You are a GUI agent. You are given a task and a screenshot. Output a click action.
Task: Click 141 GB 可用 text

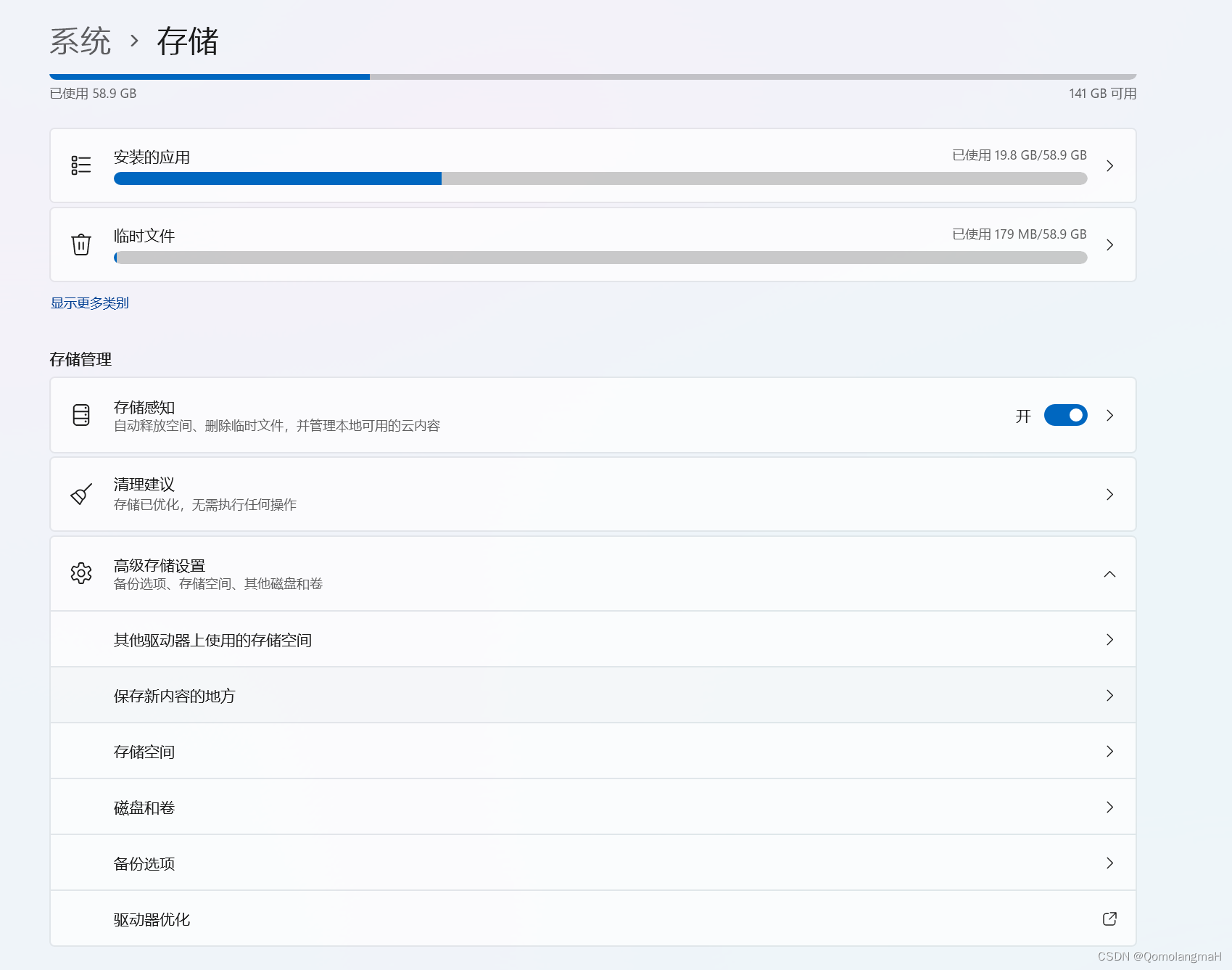click(1102, 94)
